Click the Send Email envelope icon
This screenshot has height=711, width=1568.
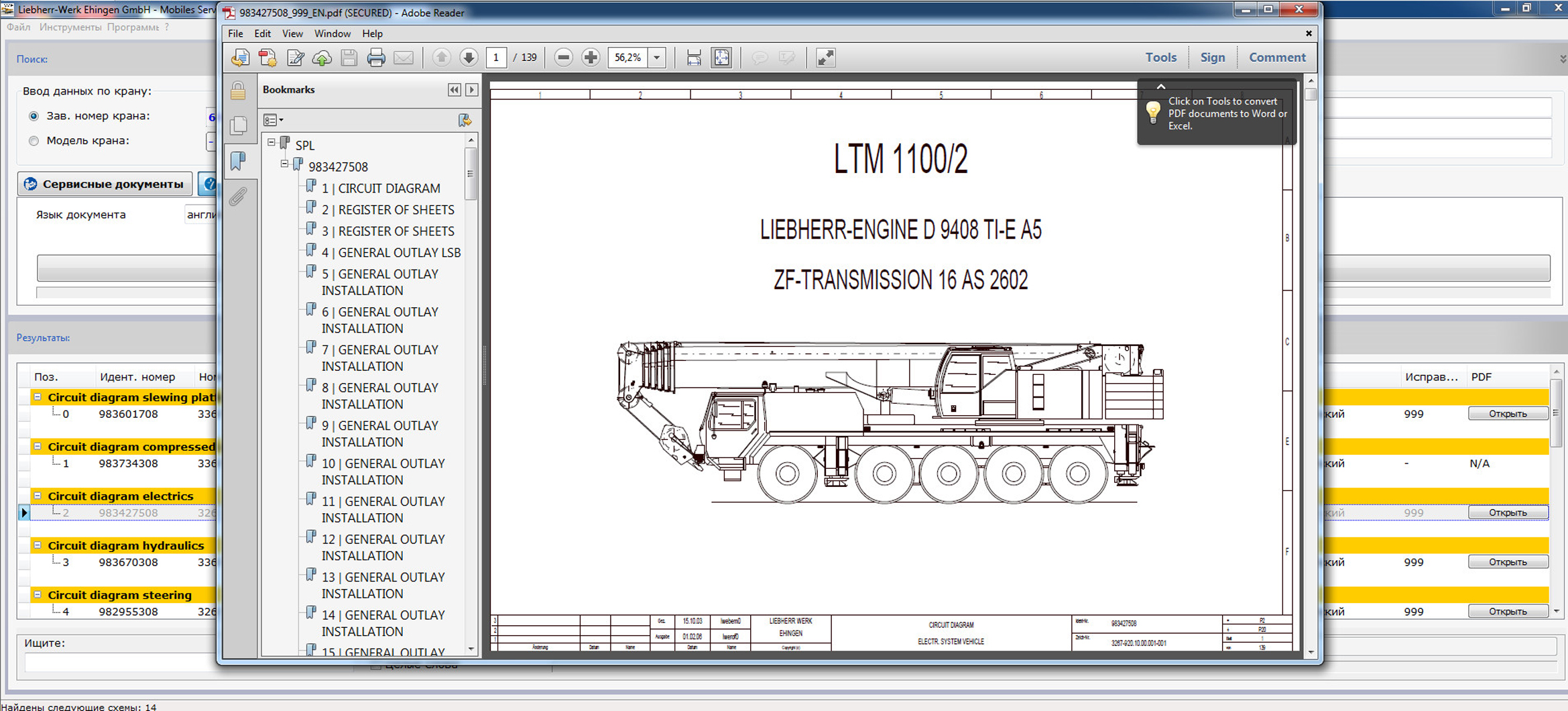tap(404, 58)
